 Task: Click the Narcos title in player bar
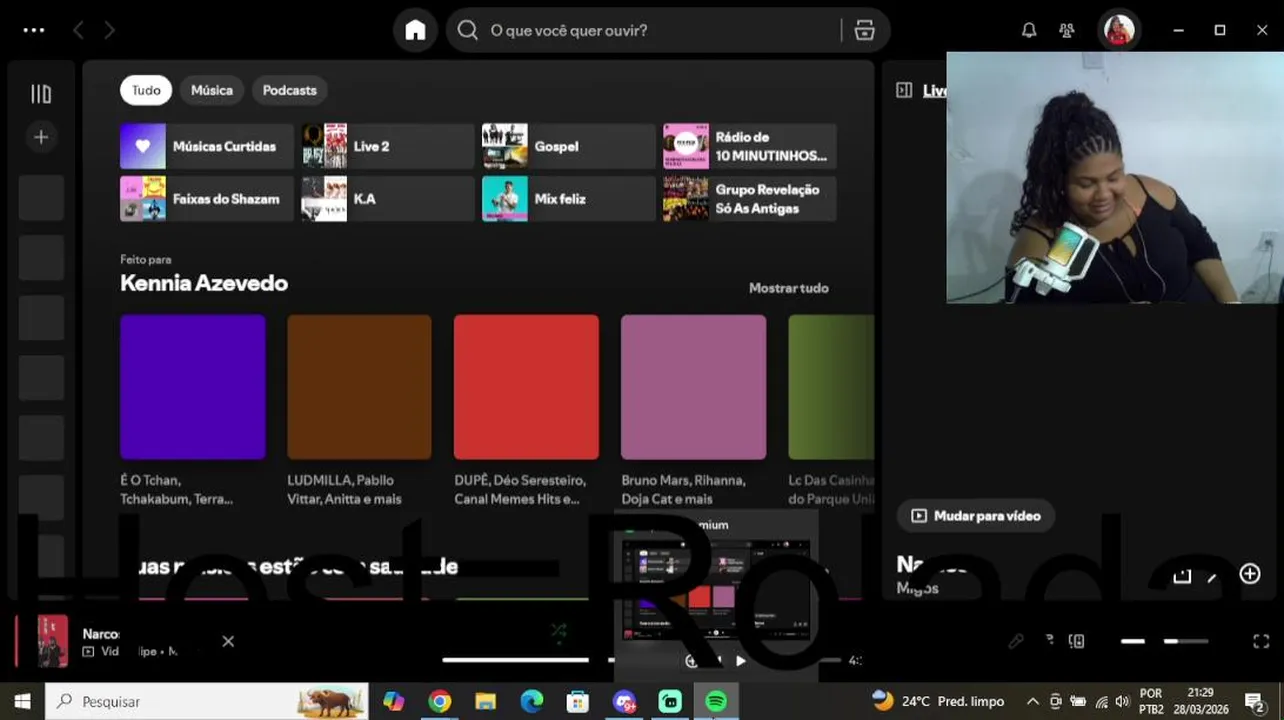101,633
